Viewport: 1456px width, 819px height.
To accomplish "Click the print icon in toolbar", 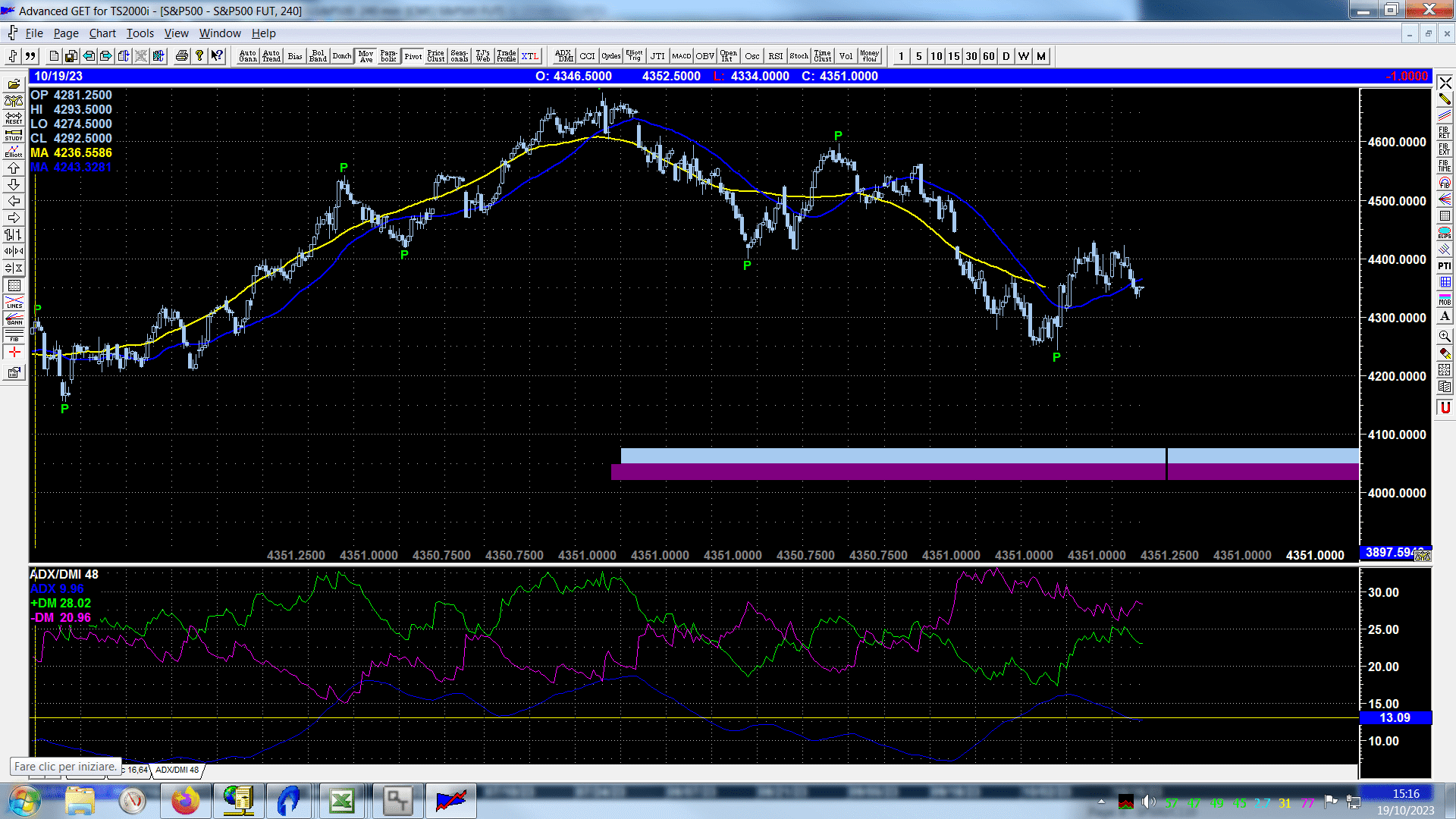I will point(182,56).
